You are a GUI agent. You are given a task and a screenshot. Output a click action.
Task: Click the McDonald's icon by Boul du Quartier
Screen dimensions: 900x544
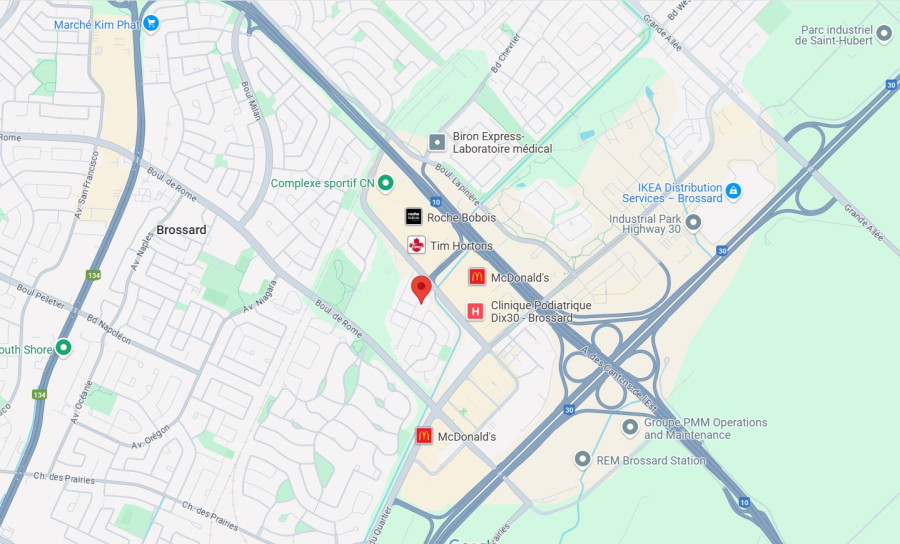tap(424, 436)
